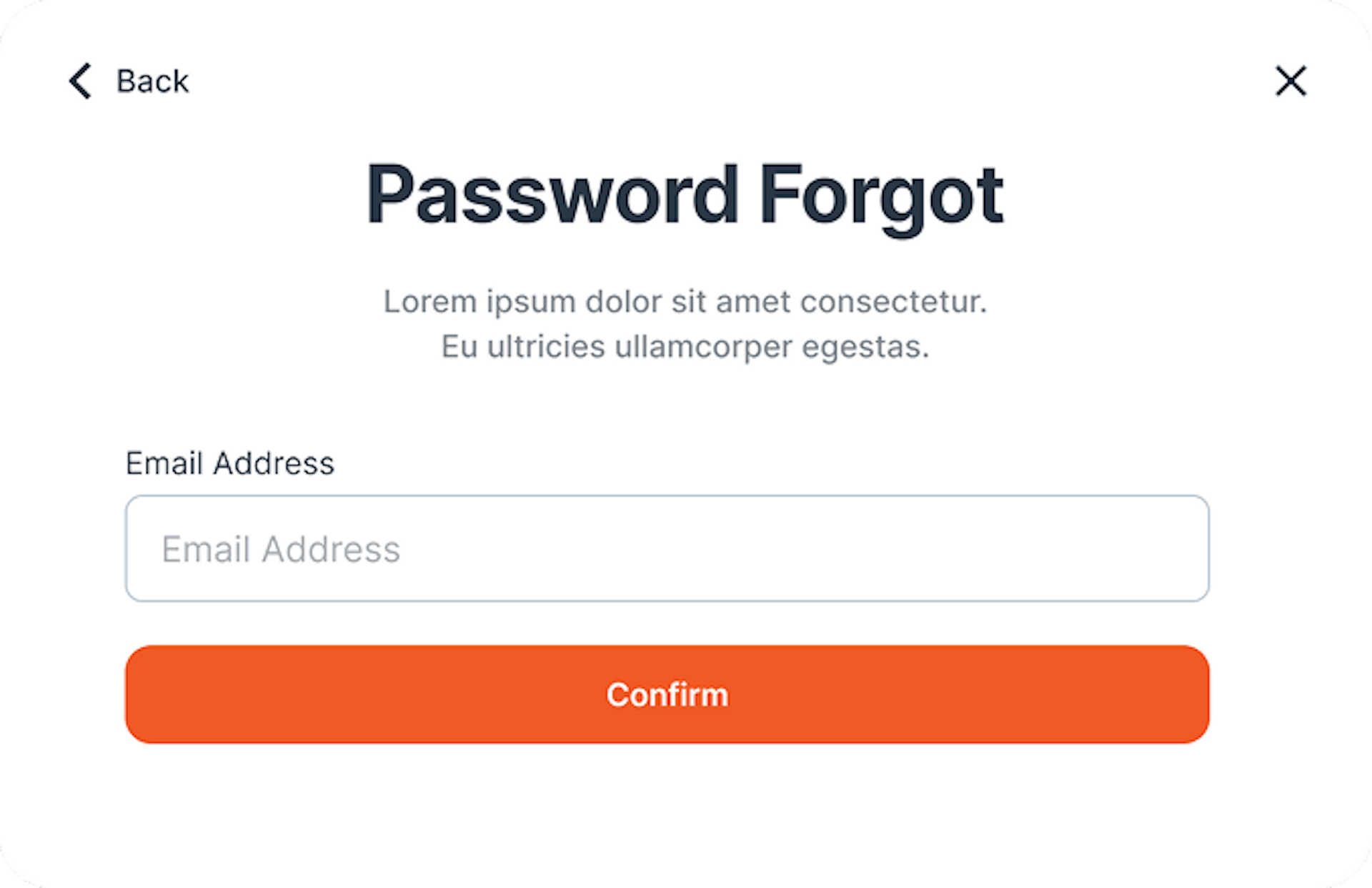The width and height of the screenshot is (1372, 888).
Task: Submit using the orange Confirm button
Action: pyautogui.click(x=667, y=694)
